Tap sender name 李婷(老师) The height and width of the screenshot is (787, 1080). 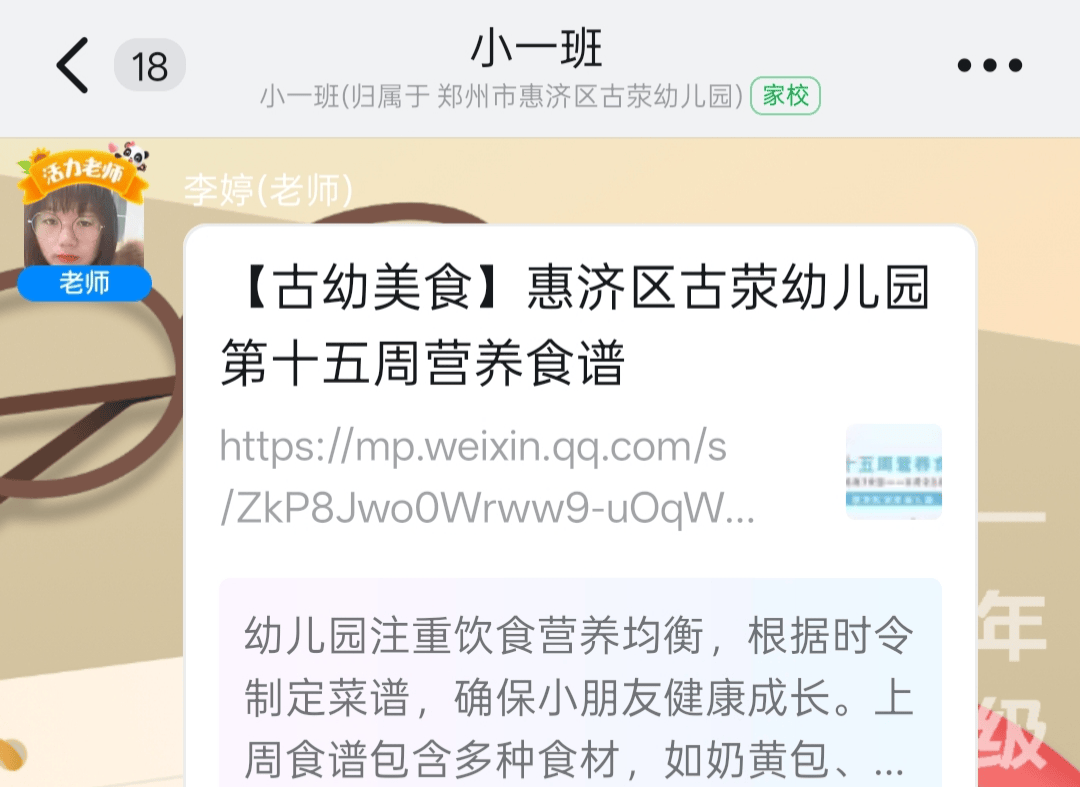tap(269, 189)
